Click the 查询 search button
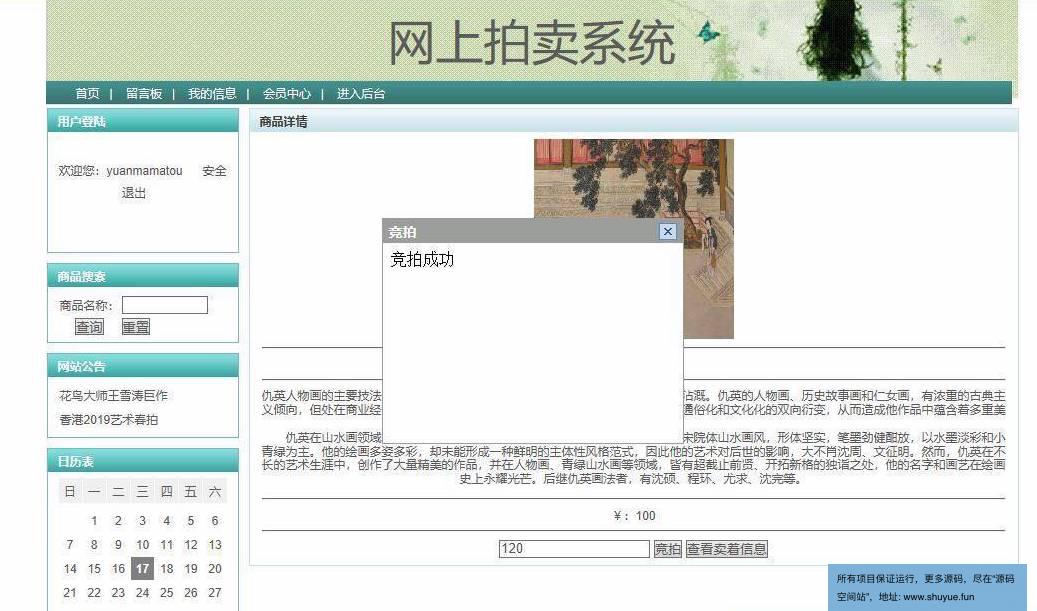The image size is (1037, 611). (x=89, y=327)
